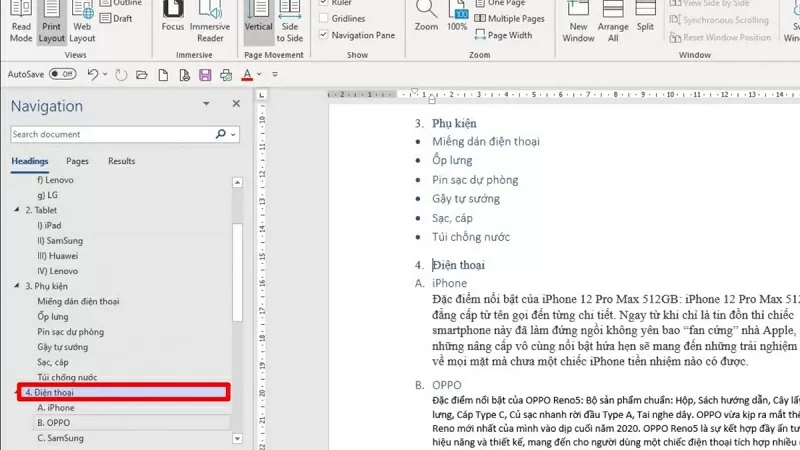Image resolution: width=800 pixels, height=450 pixels.
Task: Select 'Gậy tự sướng' in Navigation
Action: tap(62, 347)
